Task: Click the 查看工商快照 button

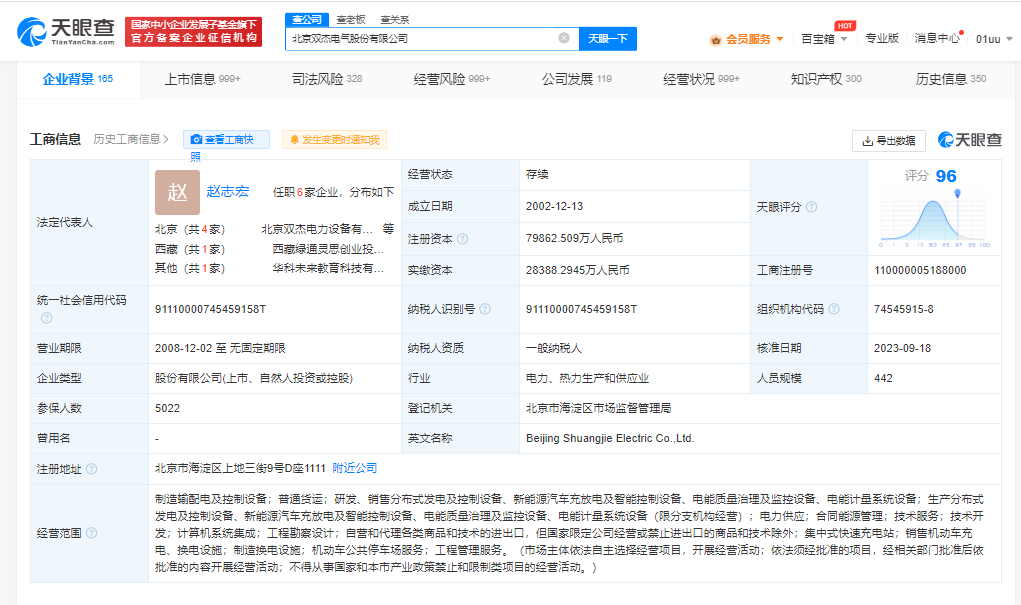Action: pos(227,139)
